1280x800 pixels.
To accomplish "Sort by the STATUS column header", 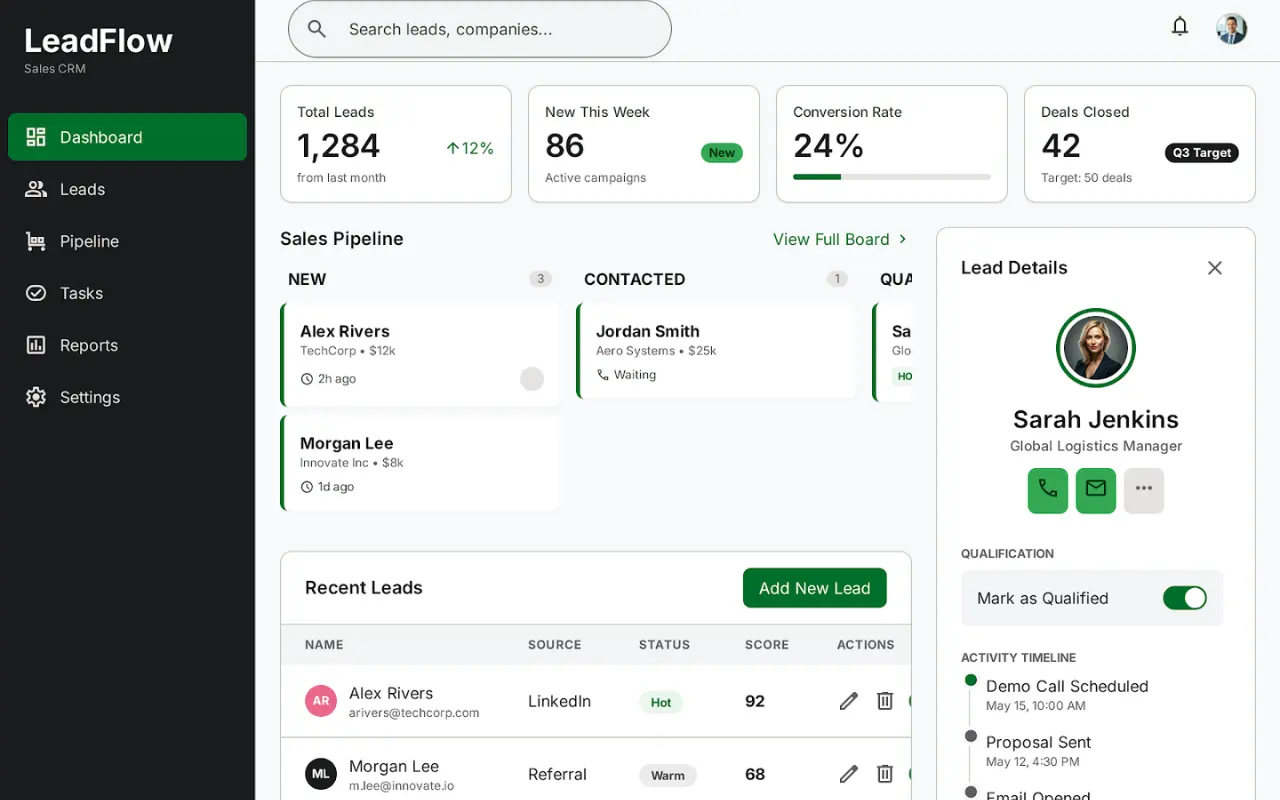I will click(x=665, y=645).
